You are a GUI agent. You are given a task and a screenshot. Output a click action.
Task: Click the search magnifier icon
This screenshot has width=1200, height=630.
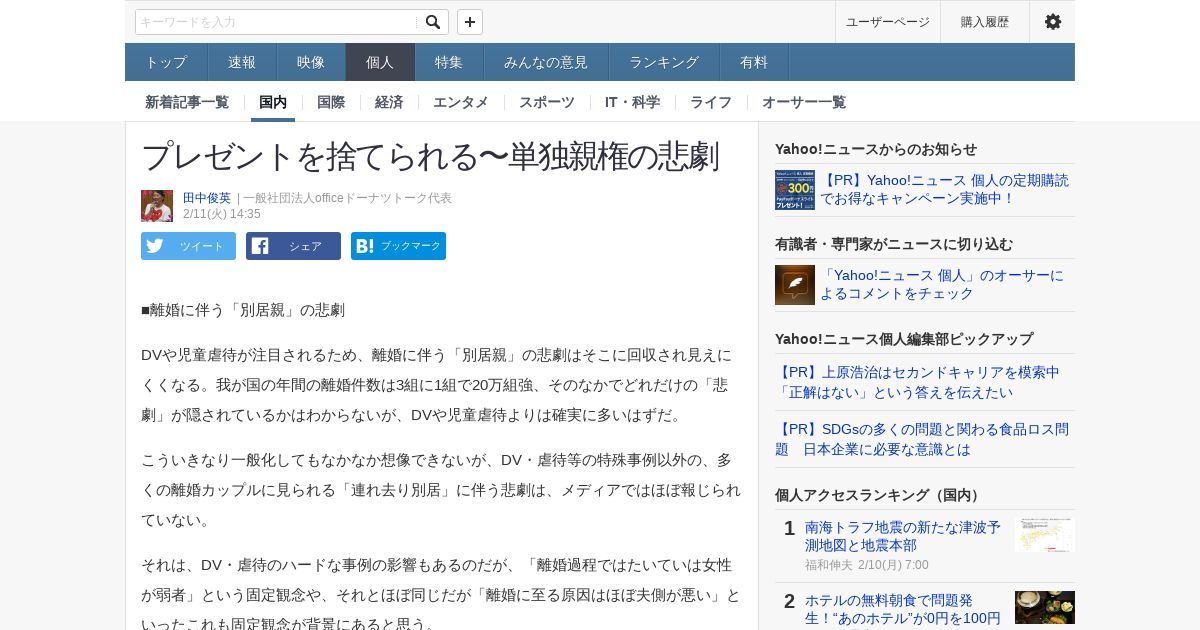(x=433, y=22)
